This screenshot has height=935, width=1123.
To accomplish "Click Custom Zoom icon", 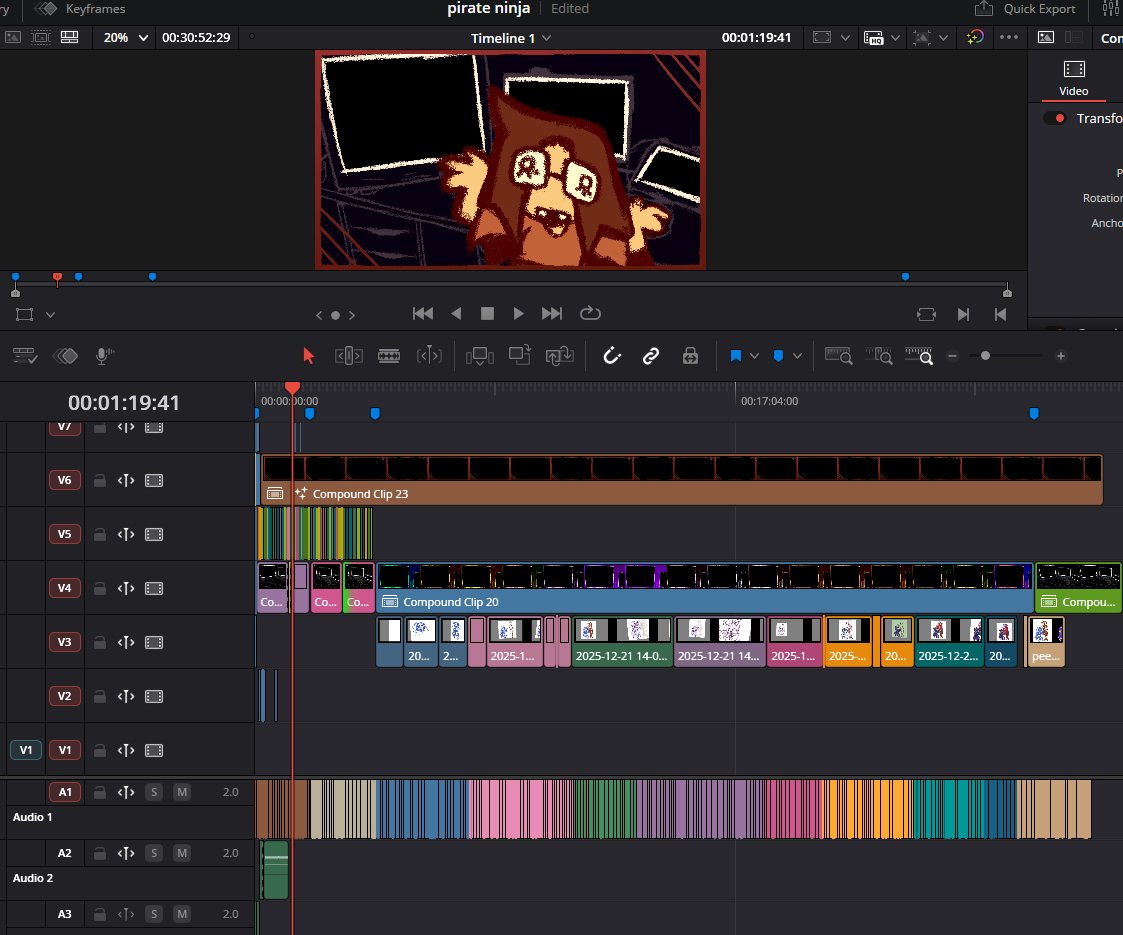I will (919, 356).
